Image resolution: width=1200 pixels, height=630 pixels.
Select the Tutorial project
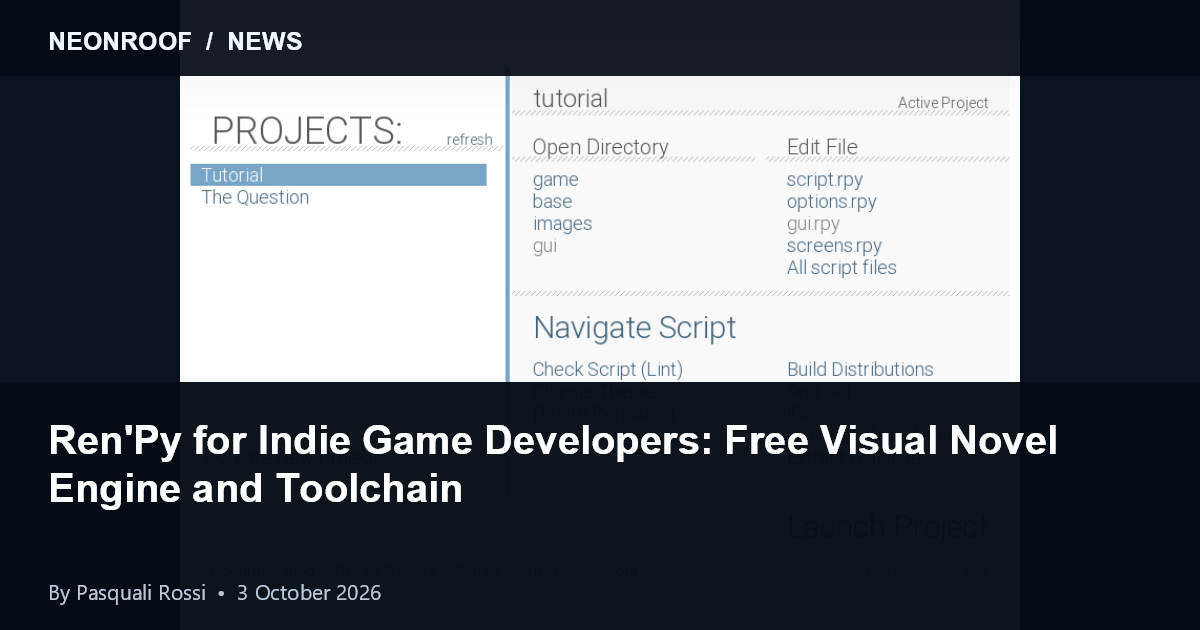coord(338,175)
